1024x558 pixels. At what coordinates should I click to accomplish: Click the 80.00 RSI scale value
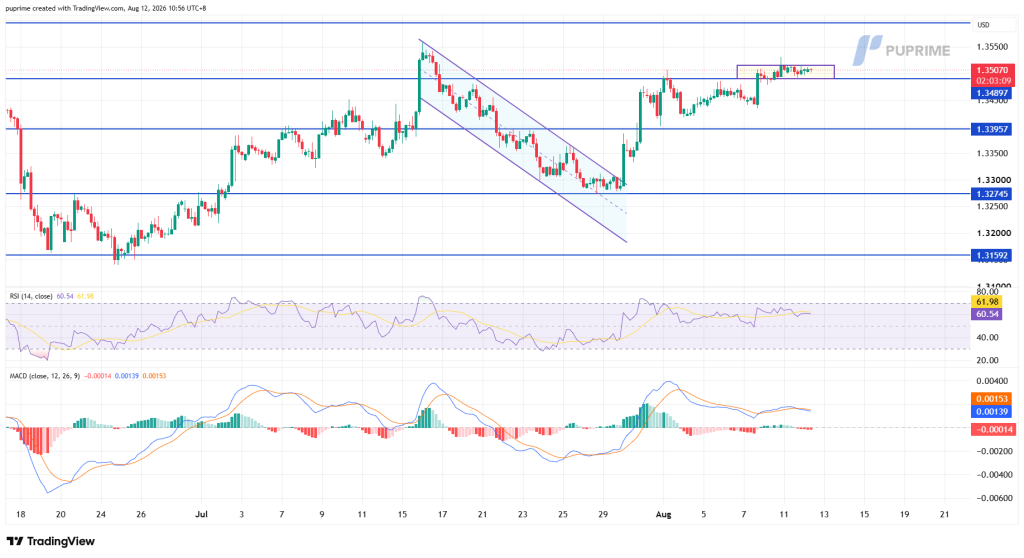(987, 292)
